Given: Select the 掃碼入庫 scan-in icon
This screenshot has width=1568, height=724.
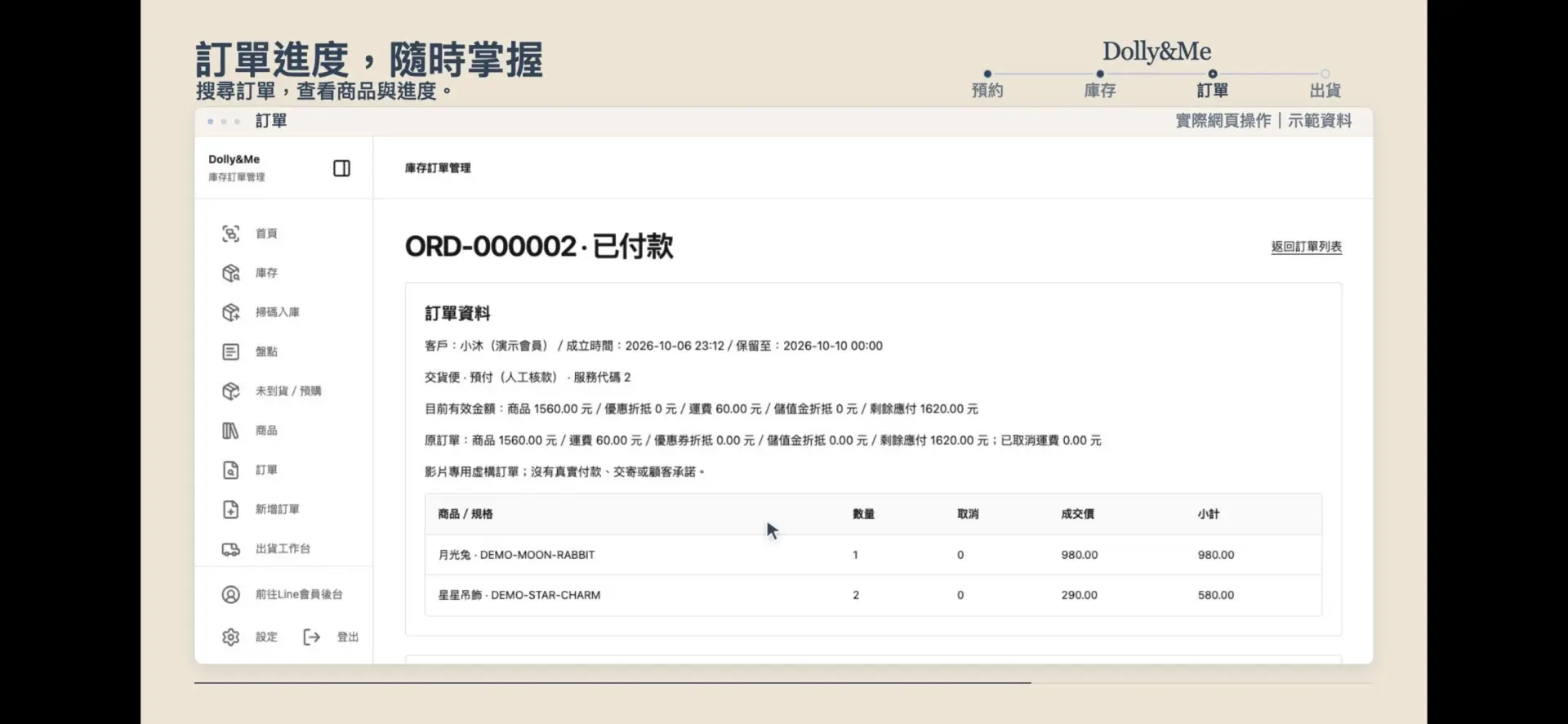Looking at the screenshot, I should (231, 312).
